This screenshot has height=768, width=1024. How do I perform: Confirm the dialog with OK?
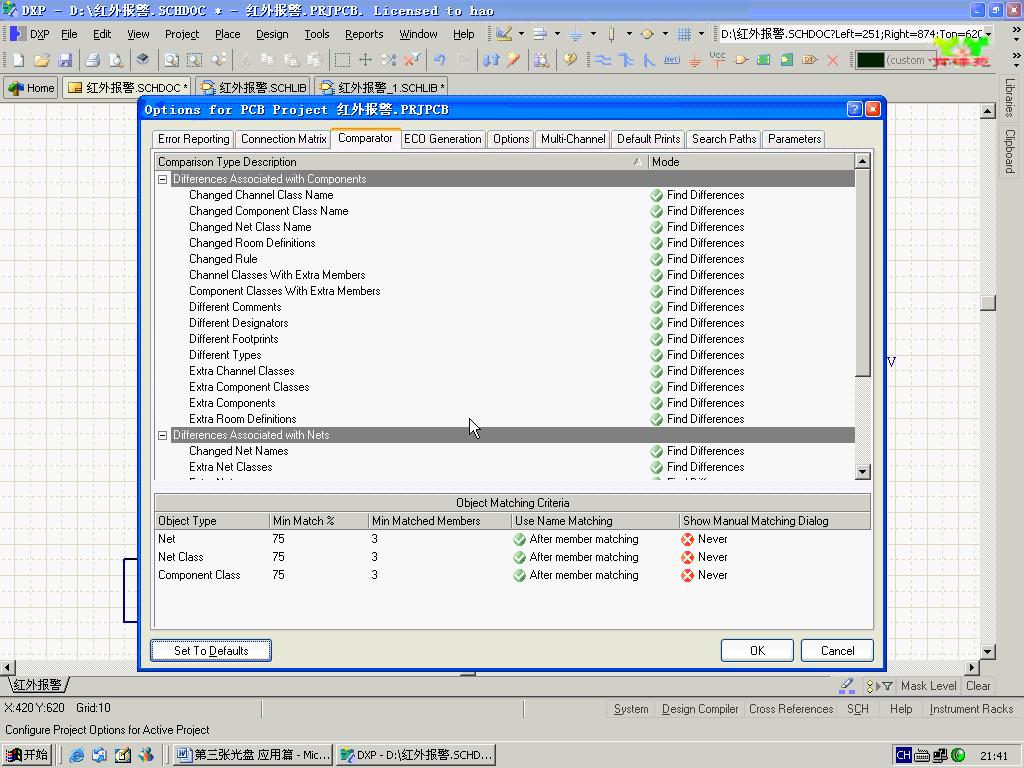pos(758,650)
